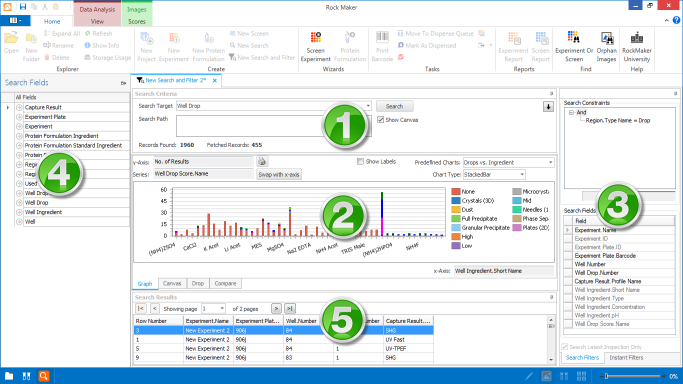Switch to the Scores ribbon tab
This screenshot has height=384, width=683.
point(137,21)
